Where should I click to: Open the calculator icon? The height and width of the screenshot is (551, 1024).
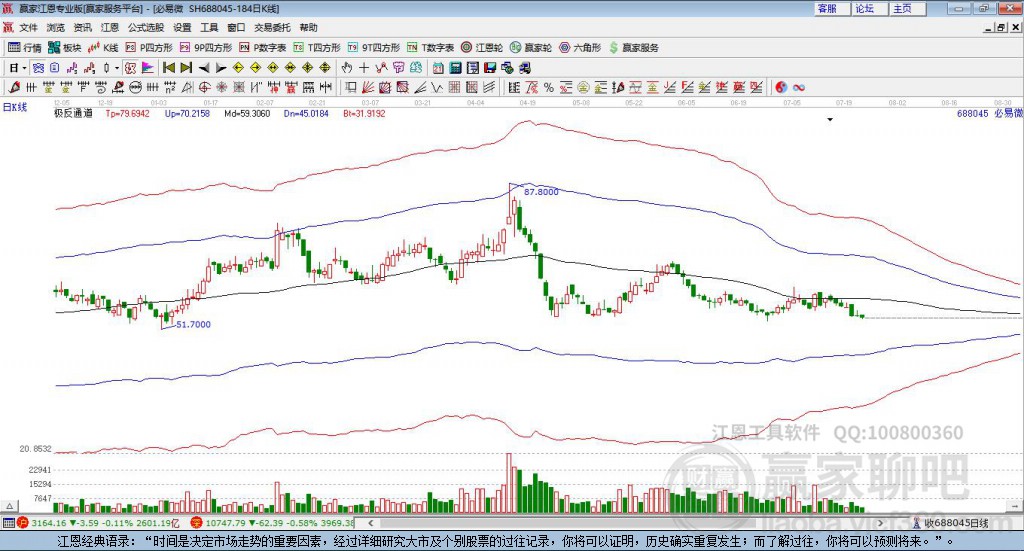click(455, 68)
